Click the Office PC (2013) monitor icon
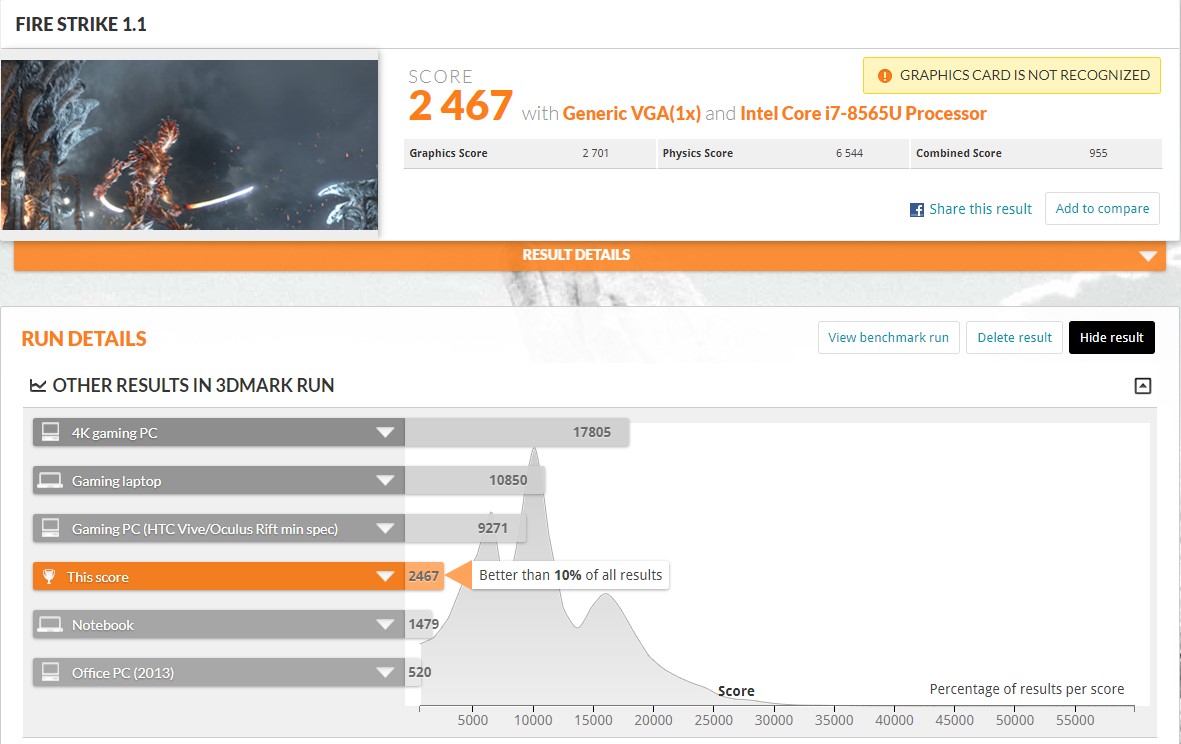The image size is (1181, 744). pyautogui.click(x=50, y=673)
